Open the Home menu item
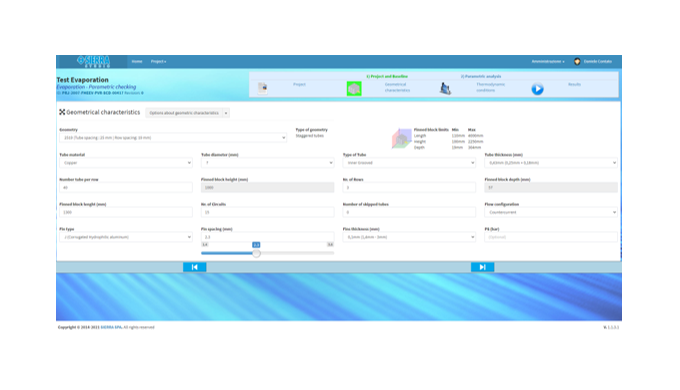This screenshot has height=390, width=680. (137, 62)
